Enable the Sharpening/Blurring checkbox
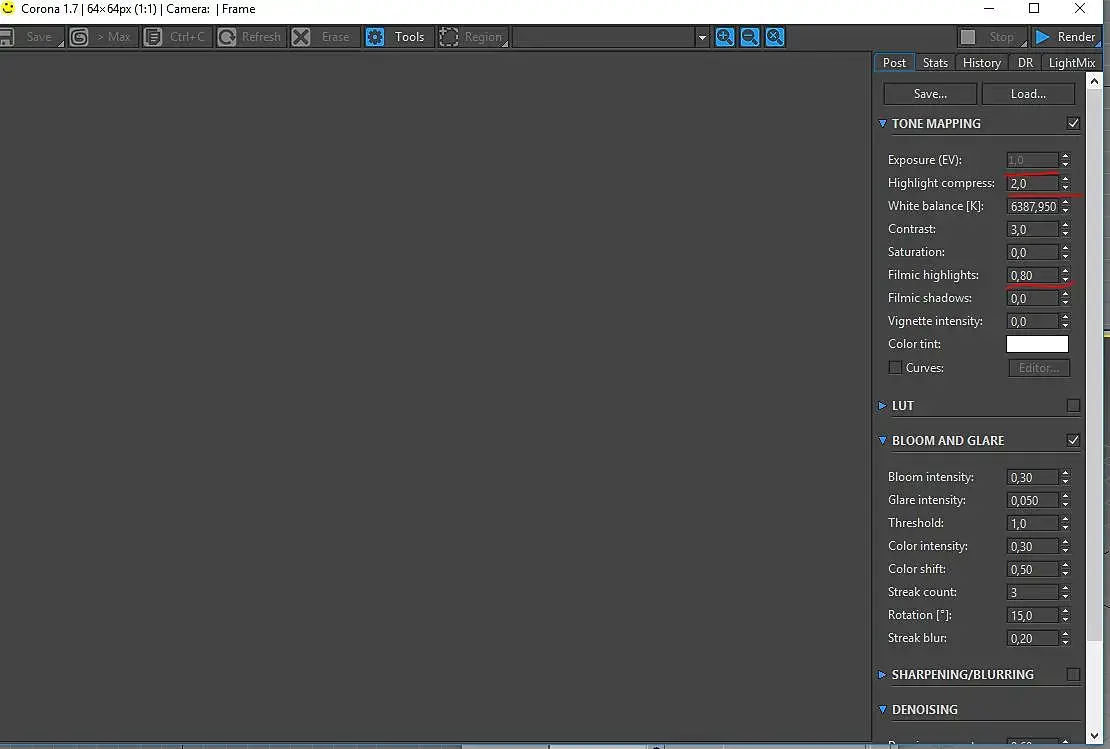Viewport: 1110px width, 749px height. pos(1073,675)
